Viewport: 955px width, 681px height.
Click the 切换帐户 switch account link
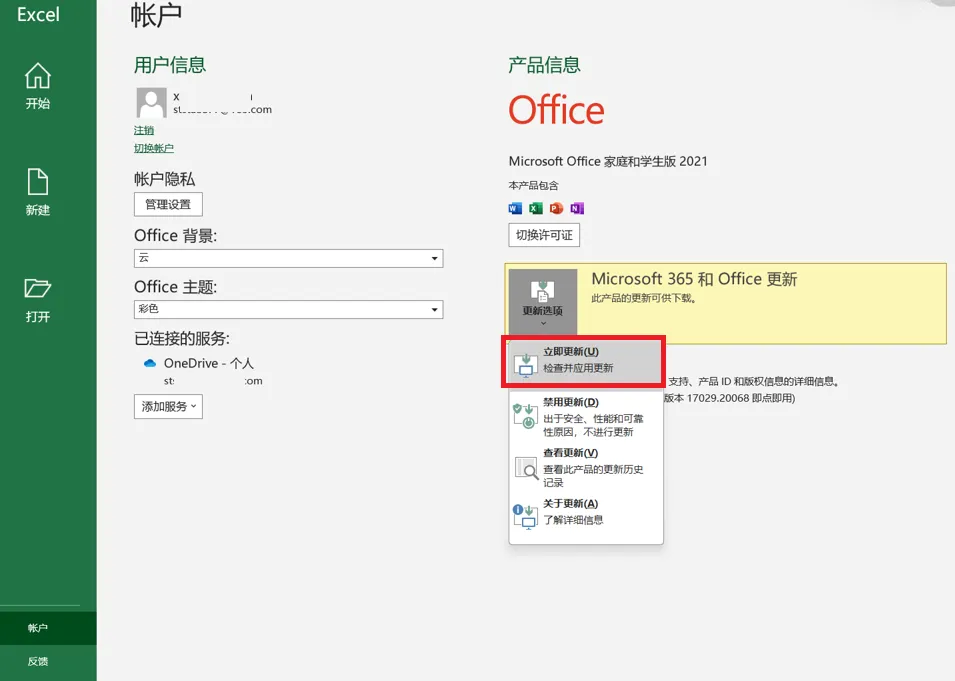[153, 148]
